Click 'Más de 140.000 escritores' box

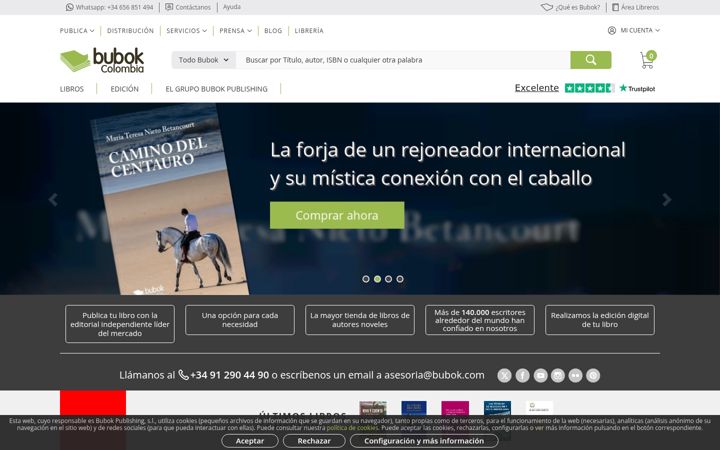pos(479,320)
